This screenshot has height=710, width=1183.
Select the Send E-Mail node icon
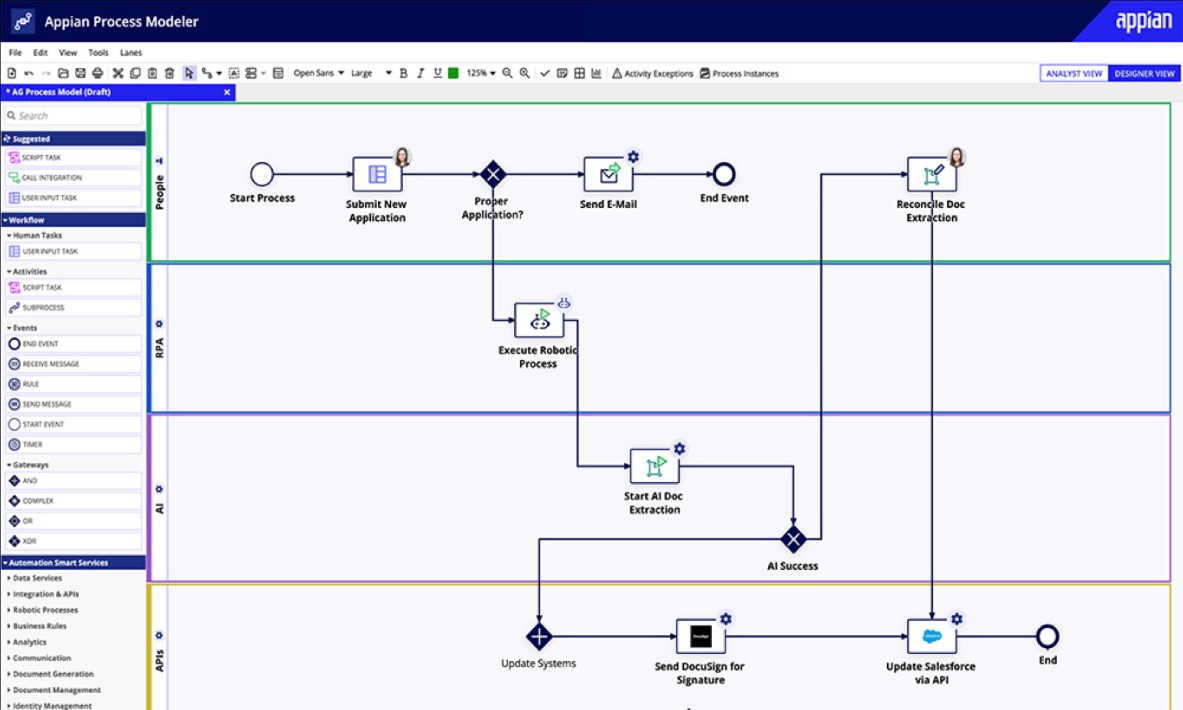[x=608, y=174]
